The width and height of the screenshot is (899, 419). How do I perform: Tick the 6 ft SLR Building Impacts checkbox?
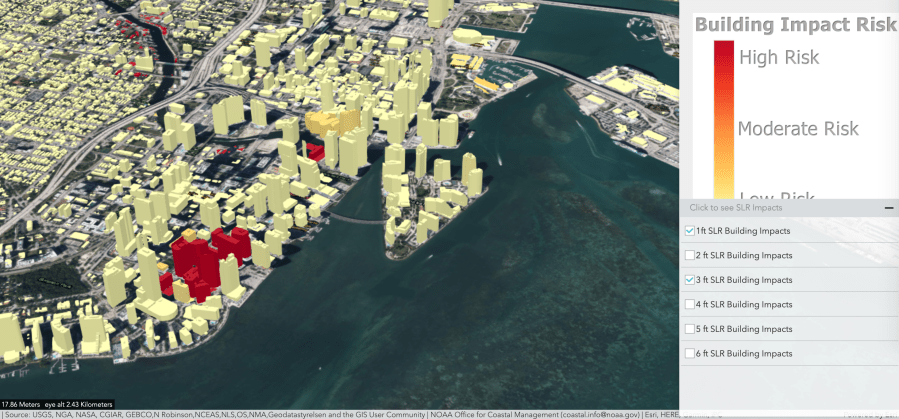click(690, 354)
